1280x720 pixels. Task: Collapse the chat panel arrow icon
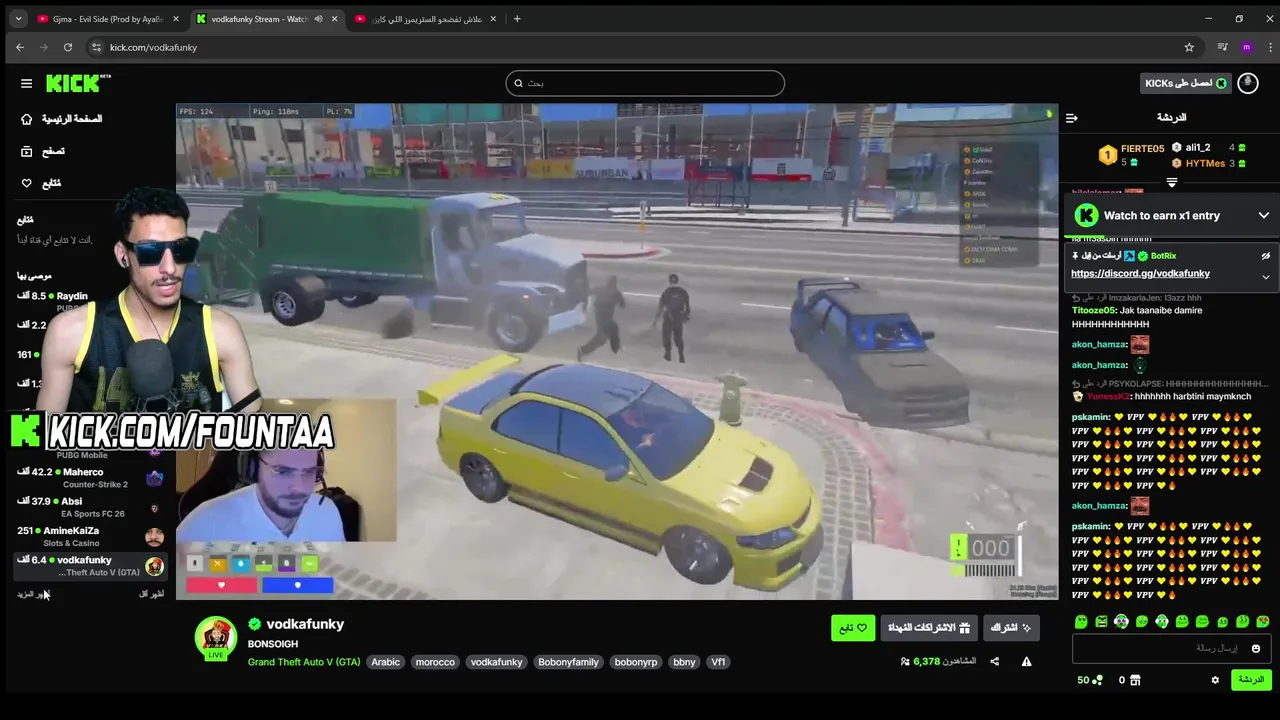[x=1072, y=118]
